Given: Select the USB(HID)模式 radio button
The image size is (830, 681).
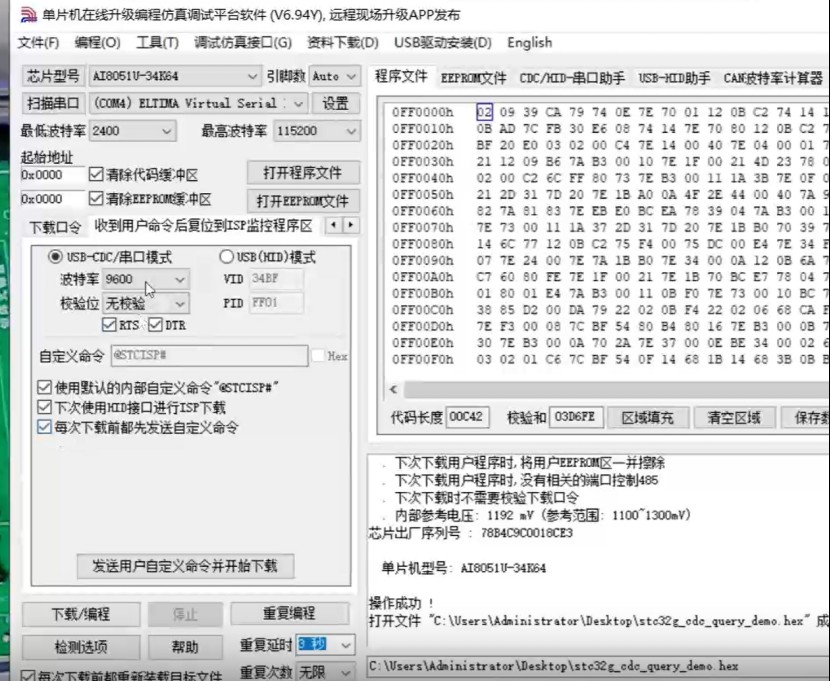Looking at the screenshot, I should (227, 257).
